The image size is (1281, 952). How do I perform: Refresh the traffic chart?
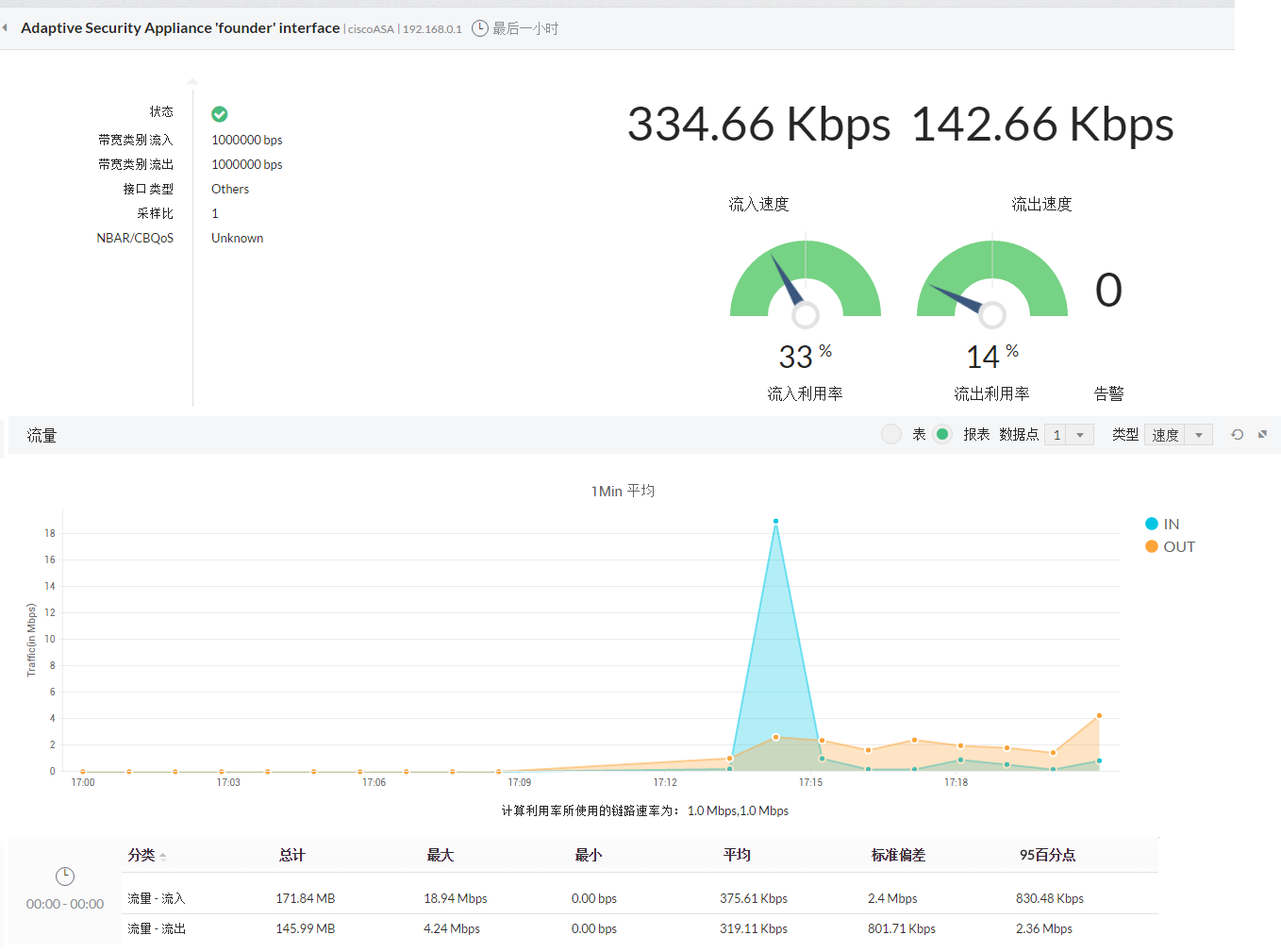tap(1237, 435)
